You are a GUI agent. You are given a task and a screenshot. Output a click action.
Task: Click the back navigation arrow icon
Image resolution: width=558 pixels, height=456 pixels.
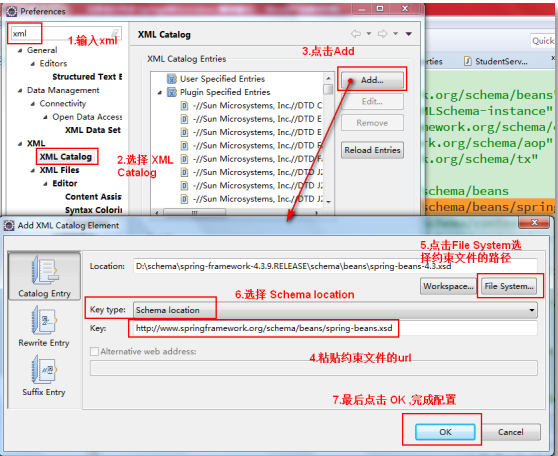click(356, 34)
